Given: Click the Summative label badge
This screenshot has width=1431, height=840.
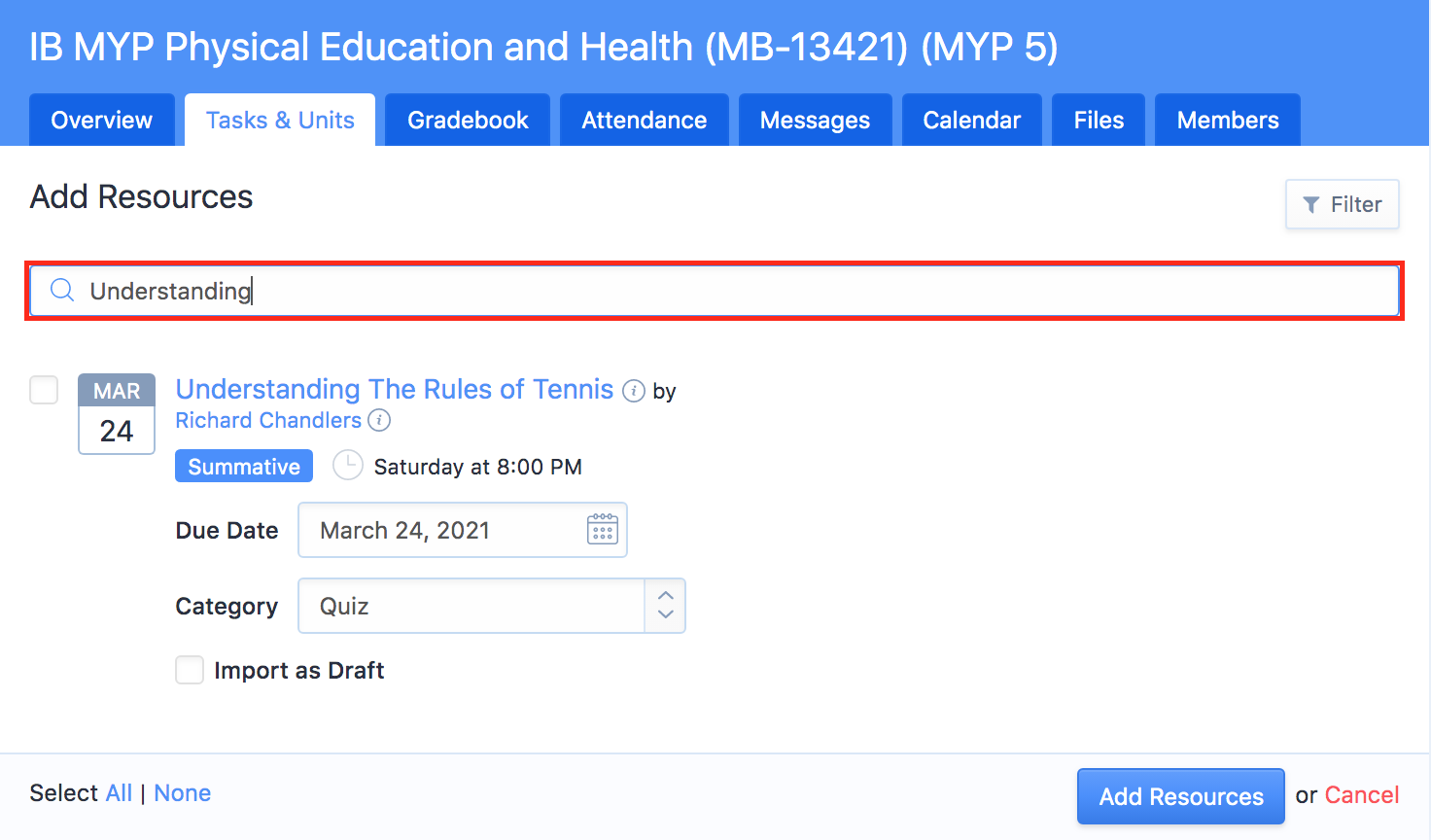Looking at the screenshot, I should coord(244,467).
